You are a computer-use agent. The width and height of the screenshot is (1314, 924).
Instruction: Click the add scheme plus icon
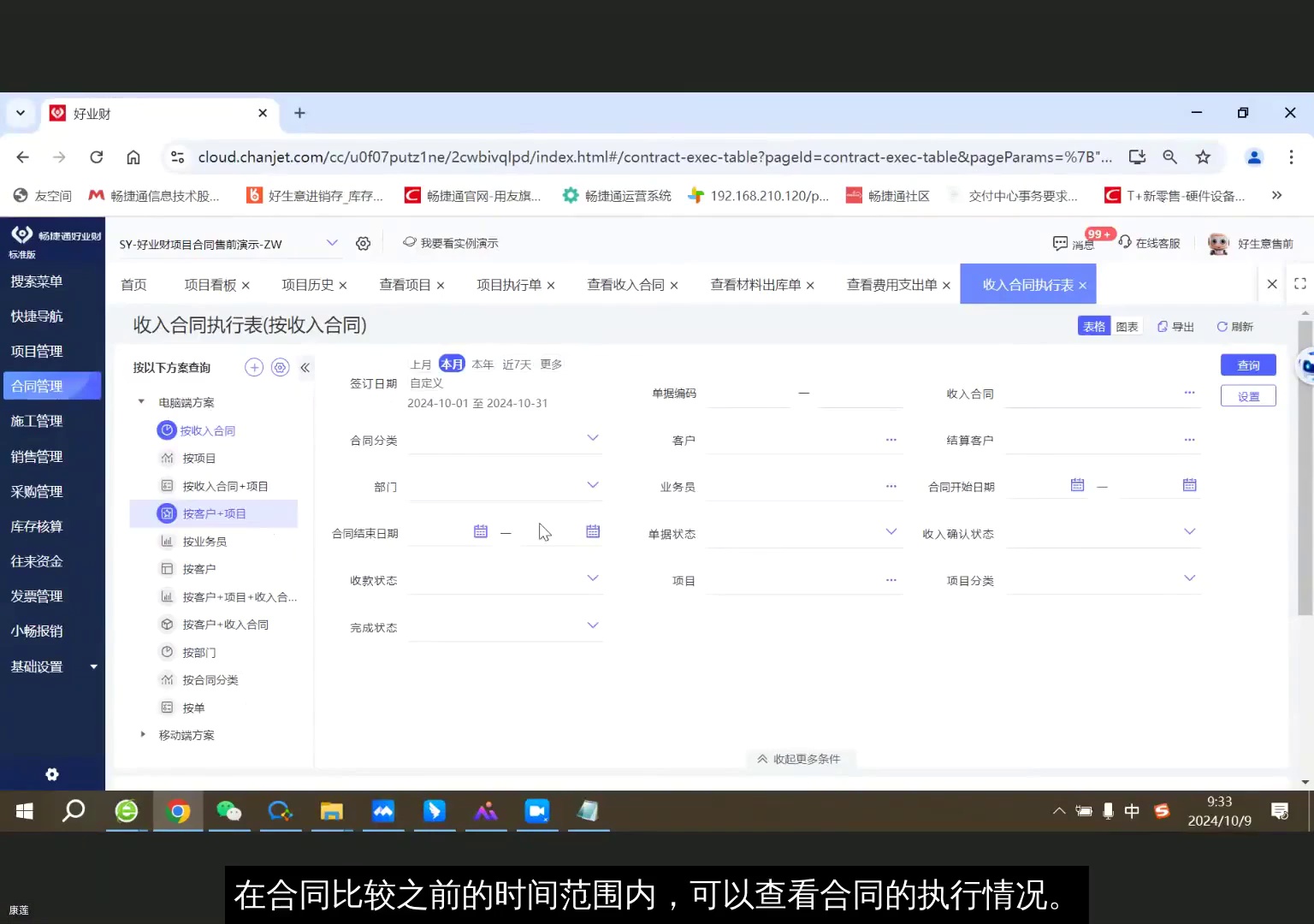click(x=253, y=367)
